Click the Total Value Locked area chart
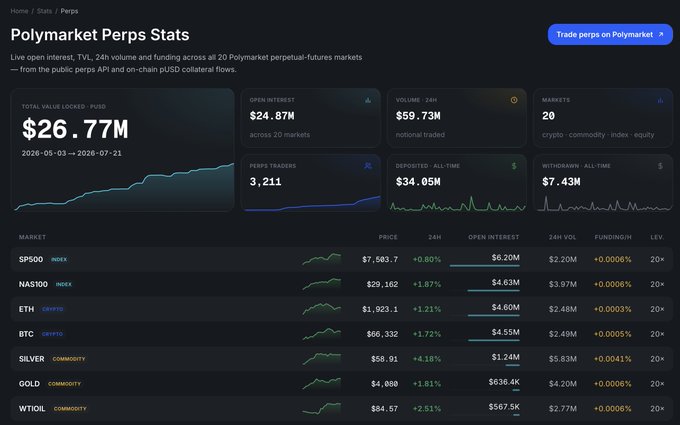The width and height of the screenshot is (680, 425). coord(123,187)
